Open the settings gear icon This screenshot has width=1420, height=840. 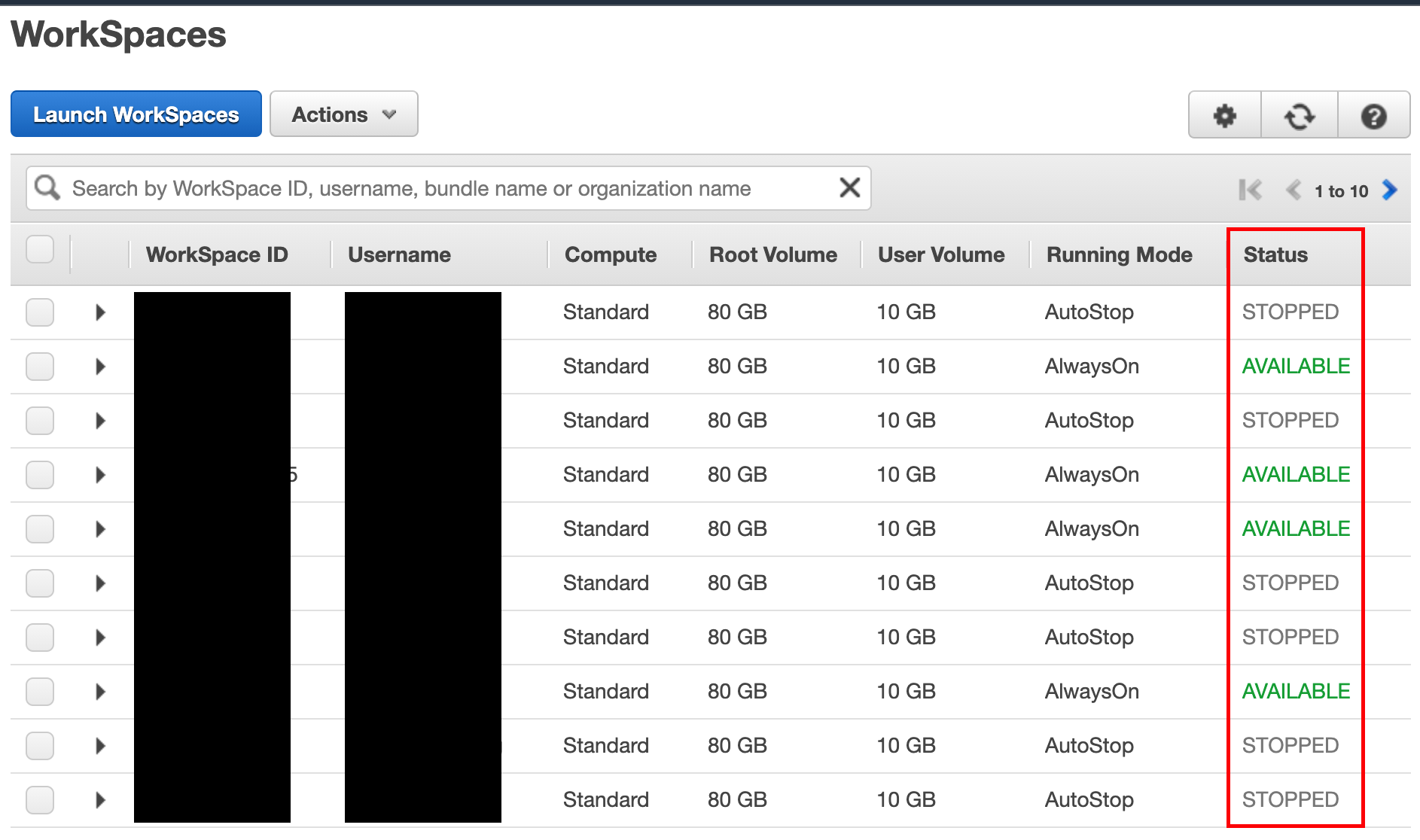click(x=1224, y=116)
